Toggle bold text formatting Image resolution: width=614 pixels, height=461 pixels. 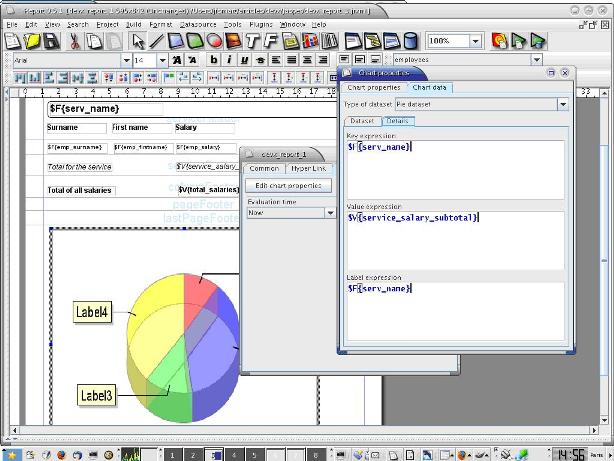coord(213,60)
